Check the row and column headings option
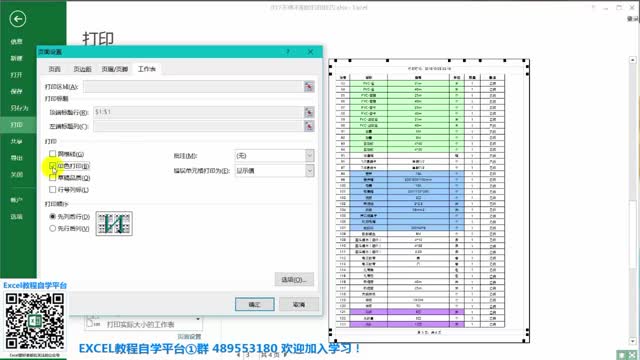The height and width of the screenshot is (360, 640). pos(53,189)
